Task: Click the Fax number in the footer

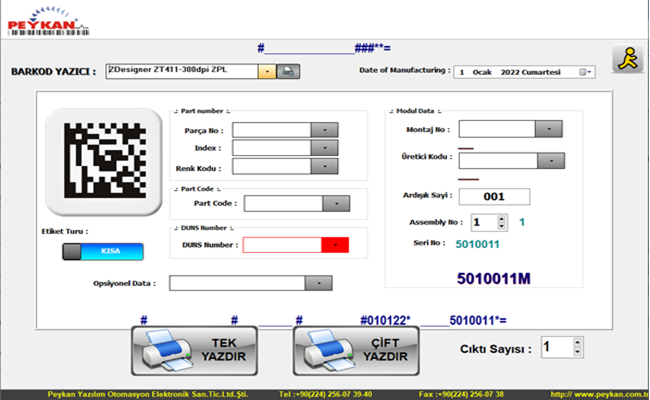Action: (x=461, y=394)
